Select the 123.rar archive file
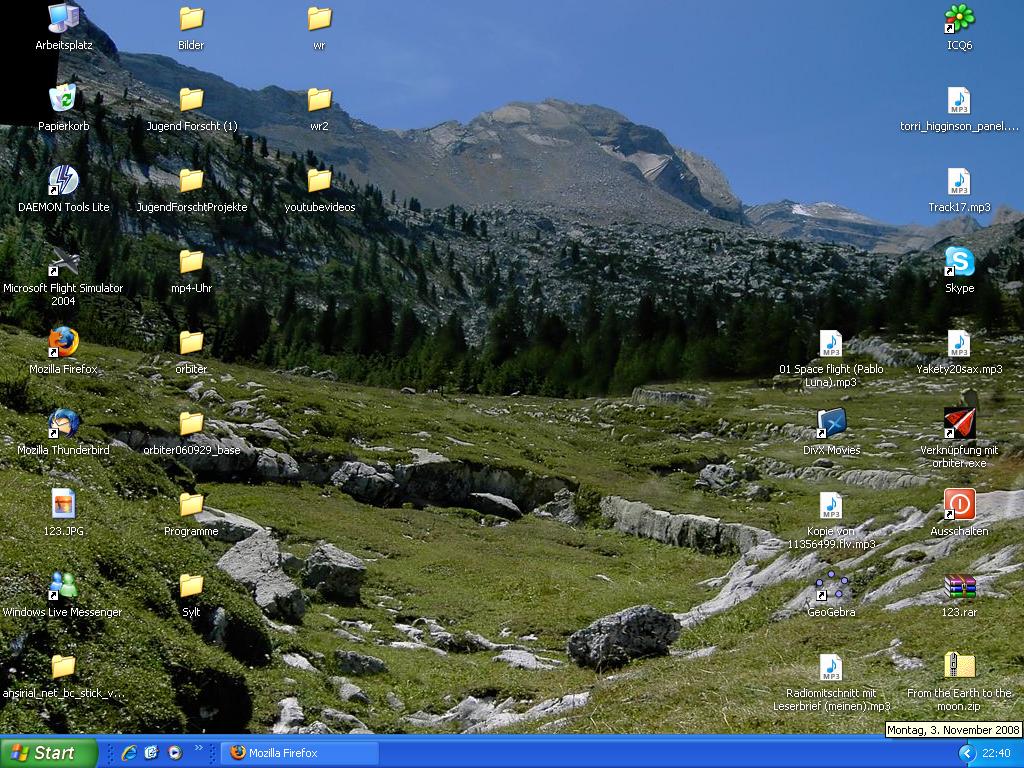 959,587
